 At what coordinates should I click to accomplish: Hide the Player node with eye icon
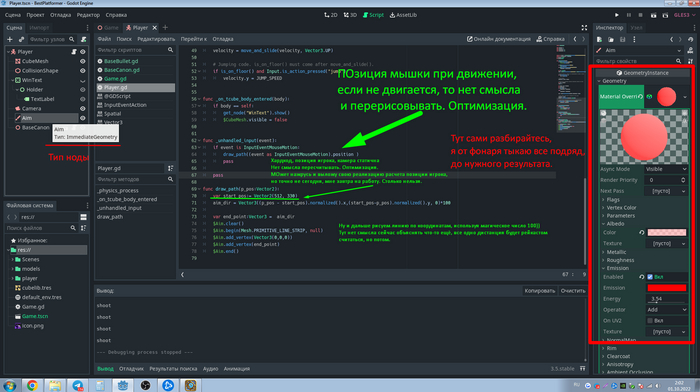(x=83, y=52)
